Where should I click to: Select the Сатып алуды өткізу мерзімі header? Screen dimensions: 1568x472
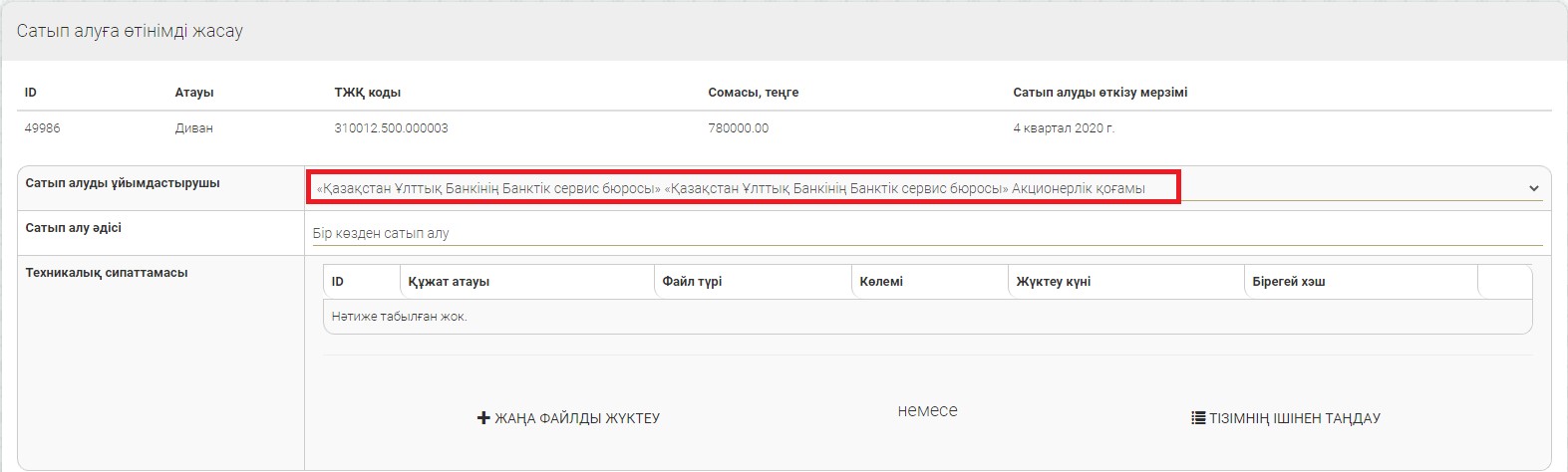[x=1099, y=93]
